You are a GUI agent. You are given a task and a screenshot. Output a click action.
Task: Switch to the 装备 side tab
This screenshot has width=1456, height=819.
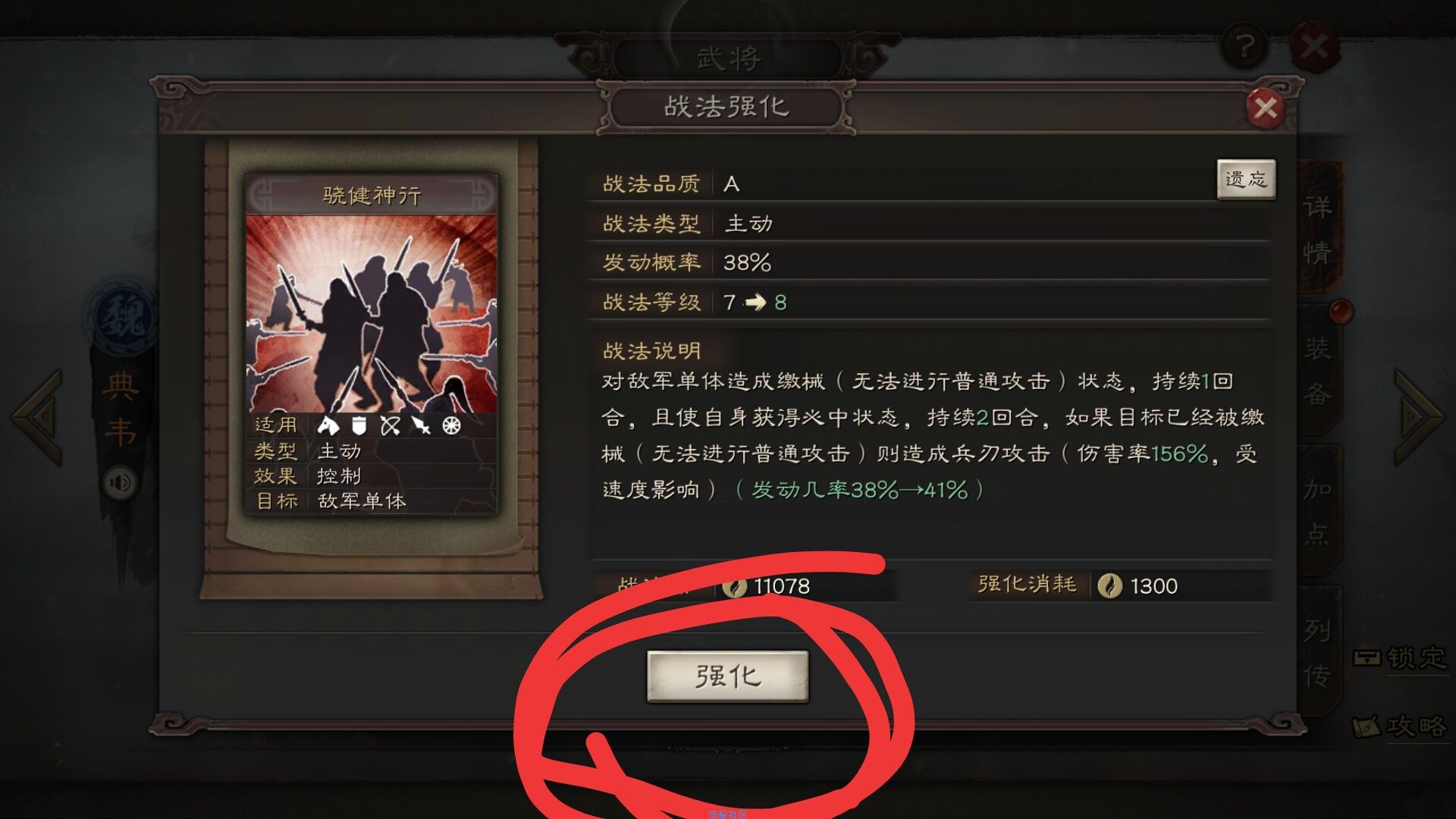coord(1318,372)
